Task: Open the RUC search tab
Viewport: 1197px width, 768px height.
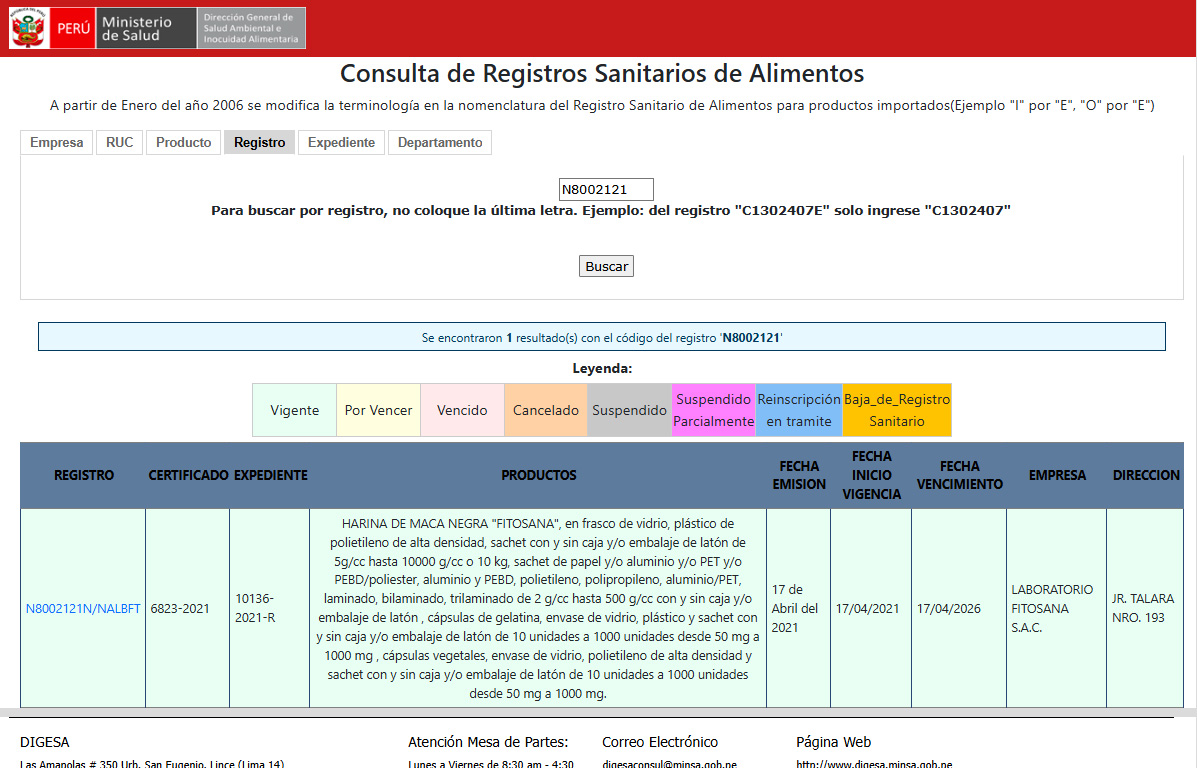Action: (x=120, y=143)
